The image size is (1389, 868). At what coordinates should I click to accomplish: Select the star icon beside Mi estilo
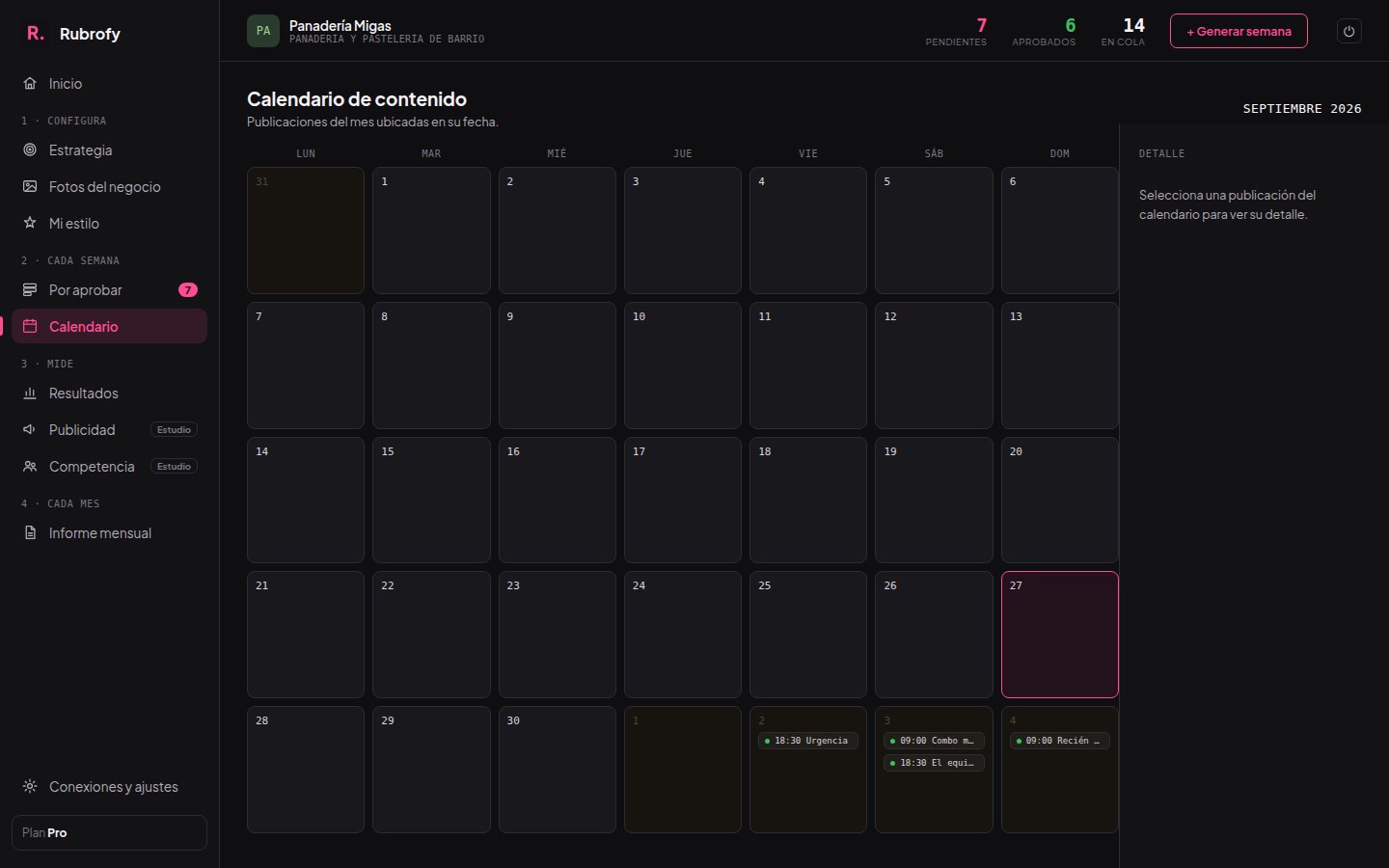[x=30, y=224]
